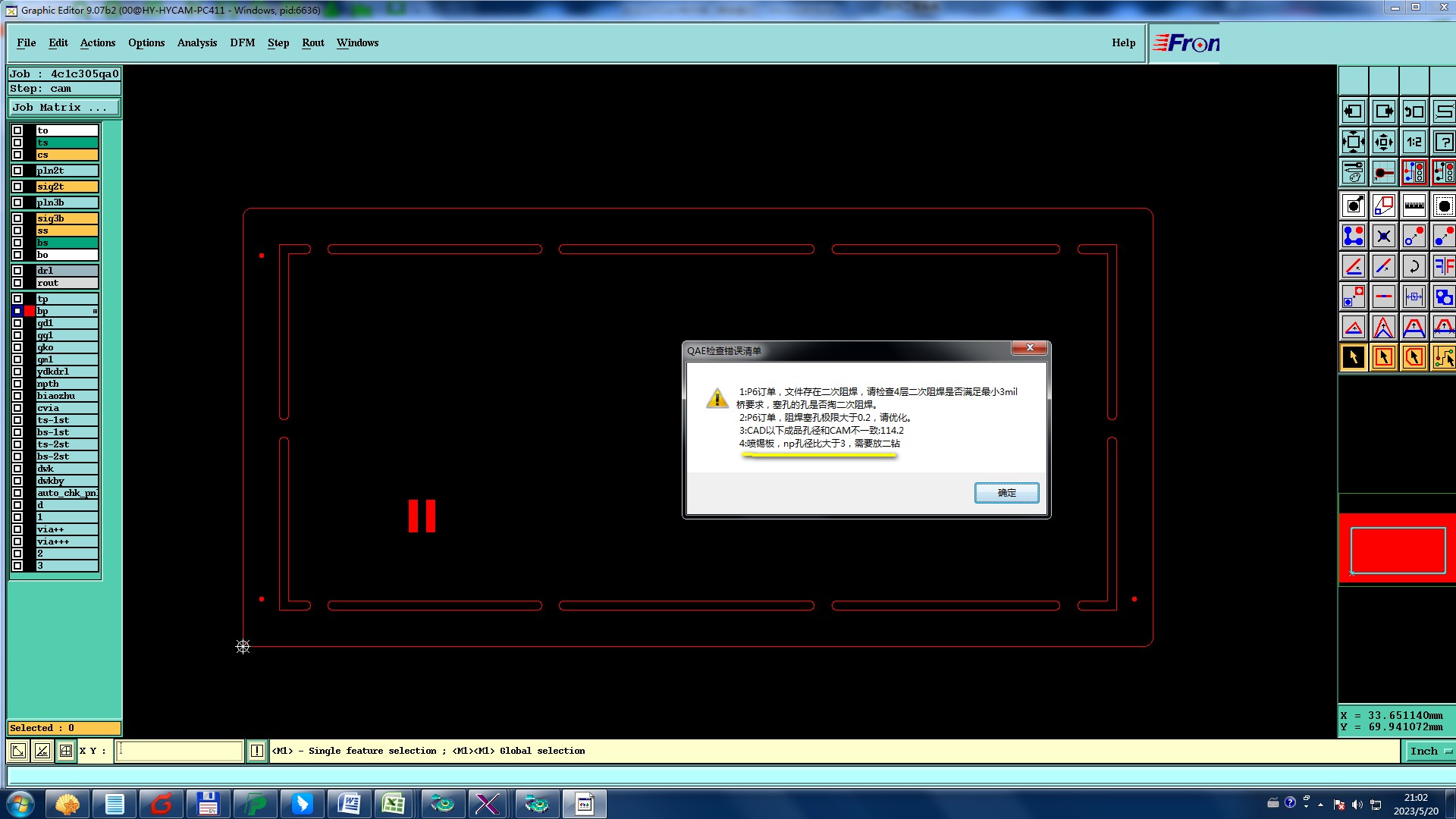The image size is (1456, 819).
Task: Toggle visibility checkbox for layer drl
Action: pos(17,271)
